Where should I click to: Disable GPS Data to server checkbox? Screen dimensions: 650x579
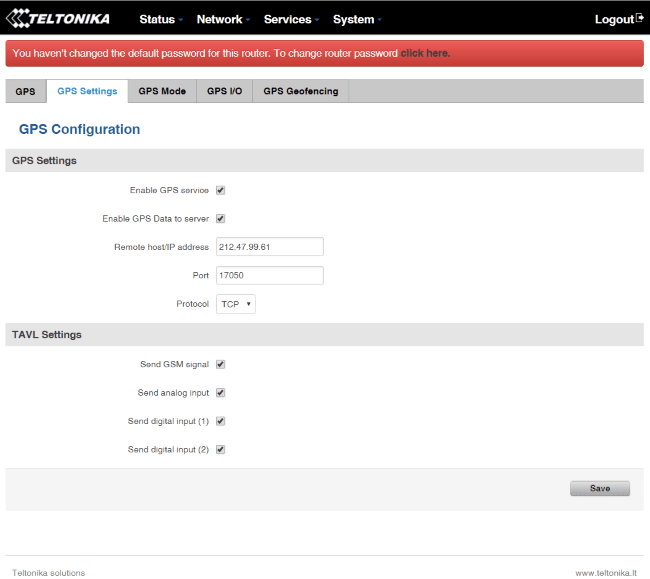[220, 218]
